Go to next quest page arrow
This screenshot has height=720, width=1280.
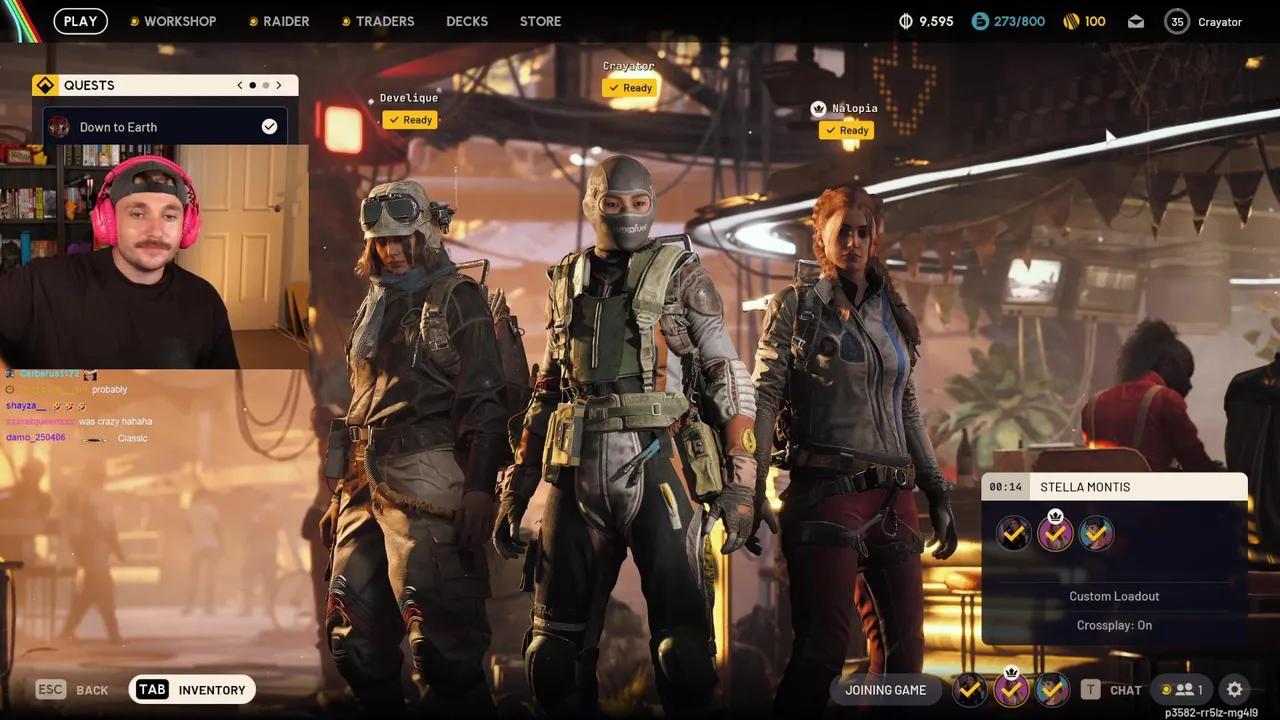(x=279, y=85)
